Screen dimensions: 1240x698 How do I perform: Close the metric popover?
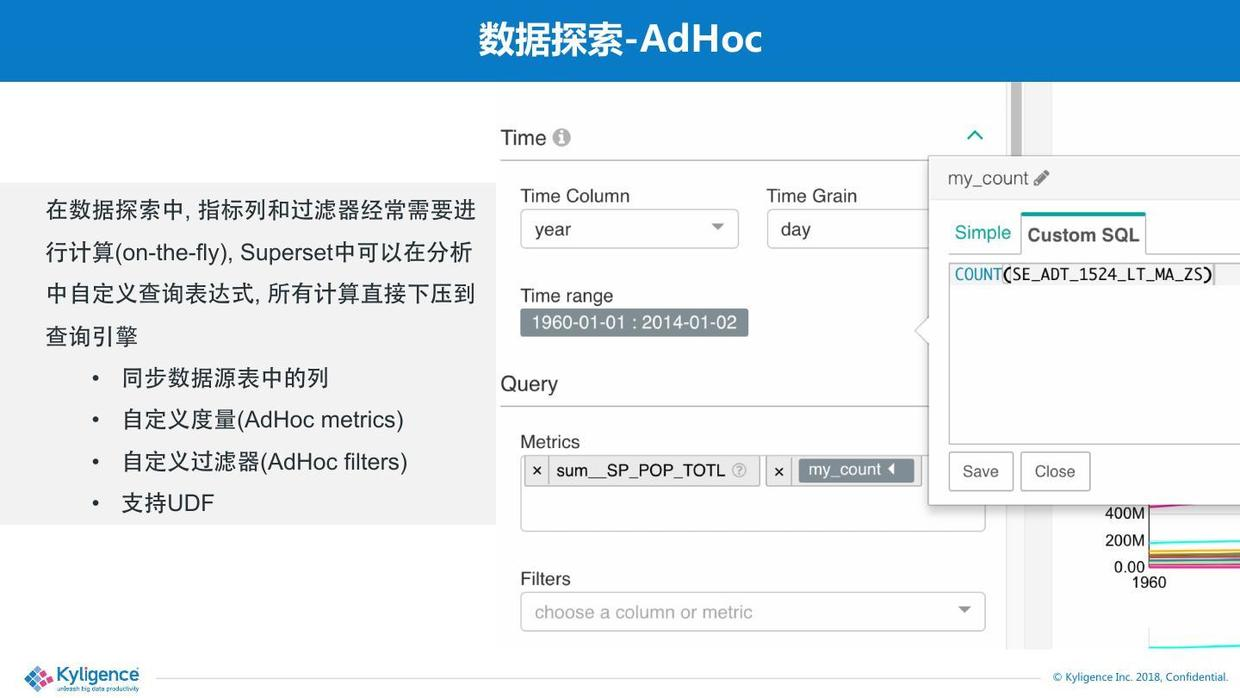(1055, 471)
